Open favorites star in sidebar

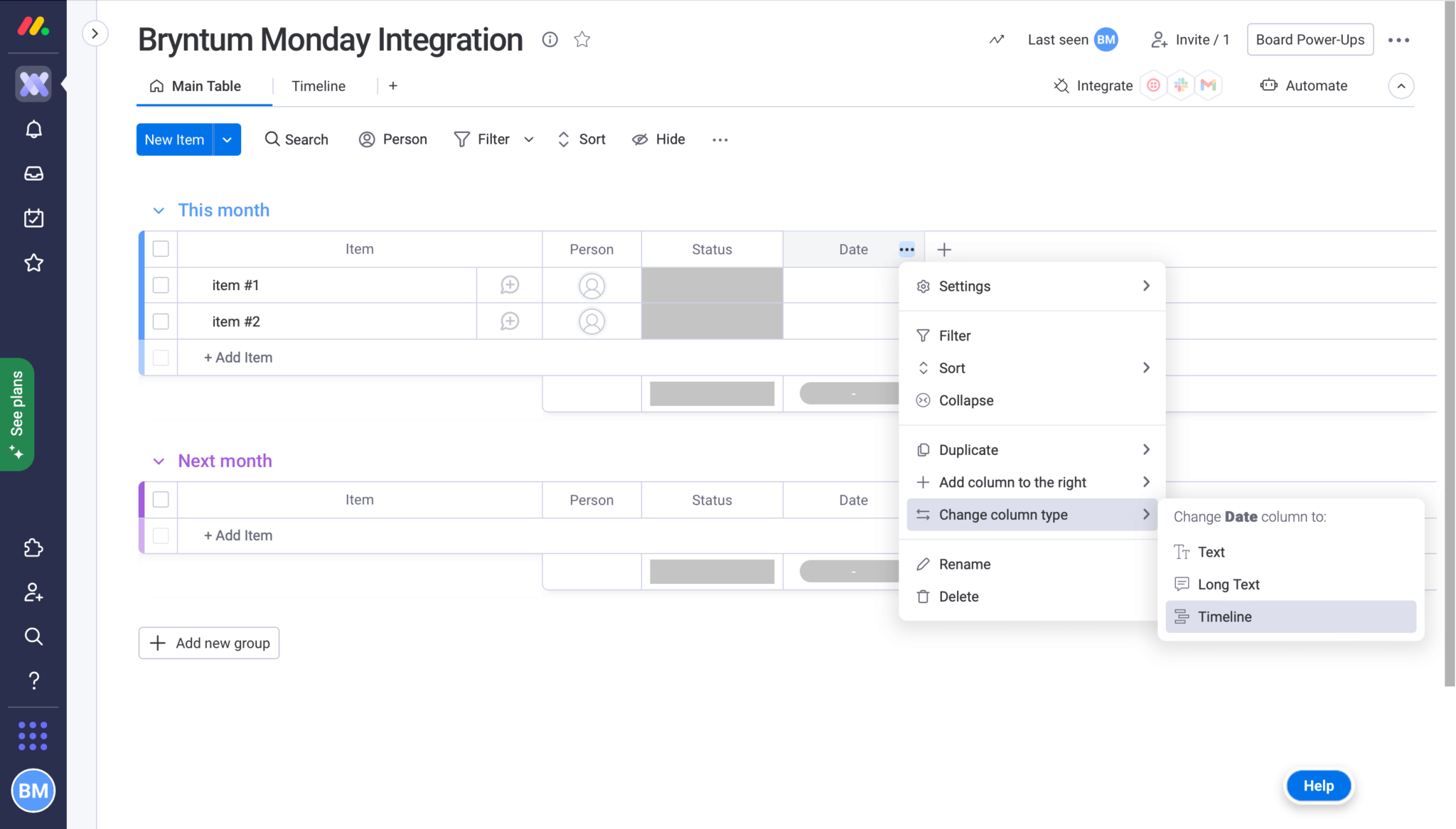point(33,263)
